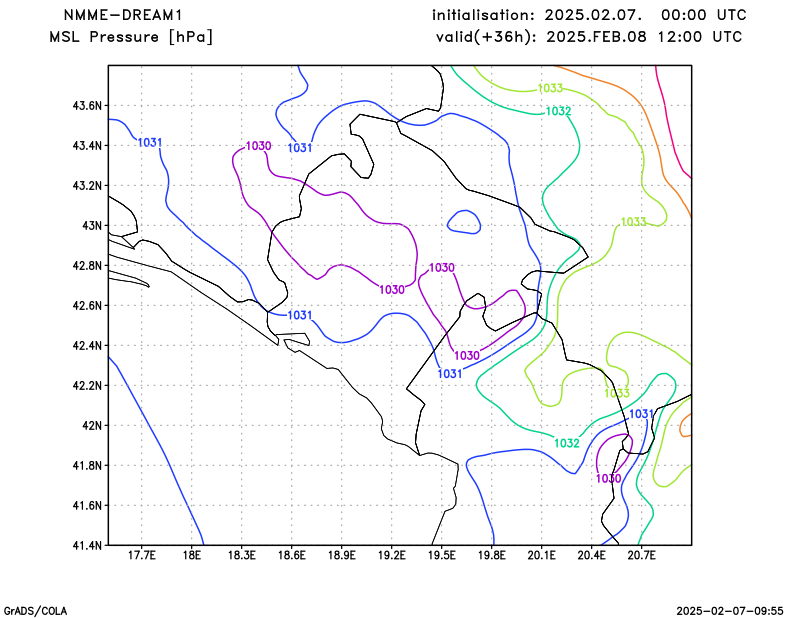Select the 19.2E longitude label
The width and height of the screenshot is (800, 618).
click(x=391, y=556)
